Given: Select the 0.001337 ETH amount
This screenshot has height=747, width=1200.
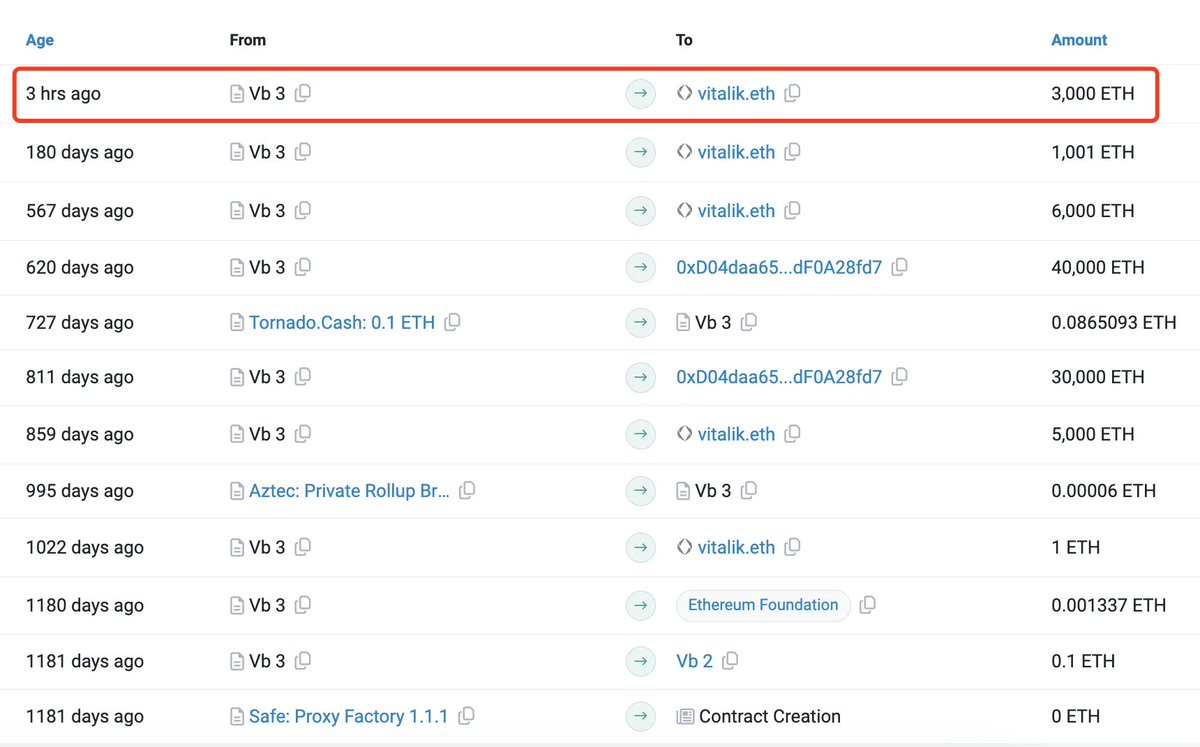Looking at the screenshot, I should coord(1109,605).
